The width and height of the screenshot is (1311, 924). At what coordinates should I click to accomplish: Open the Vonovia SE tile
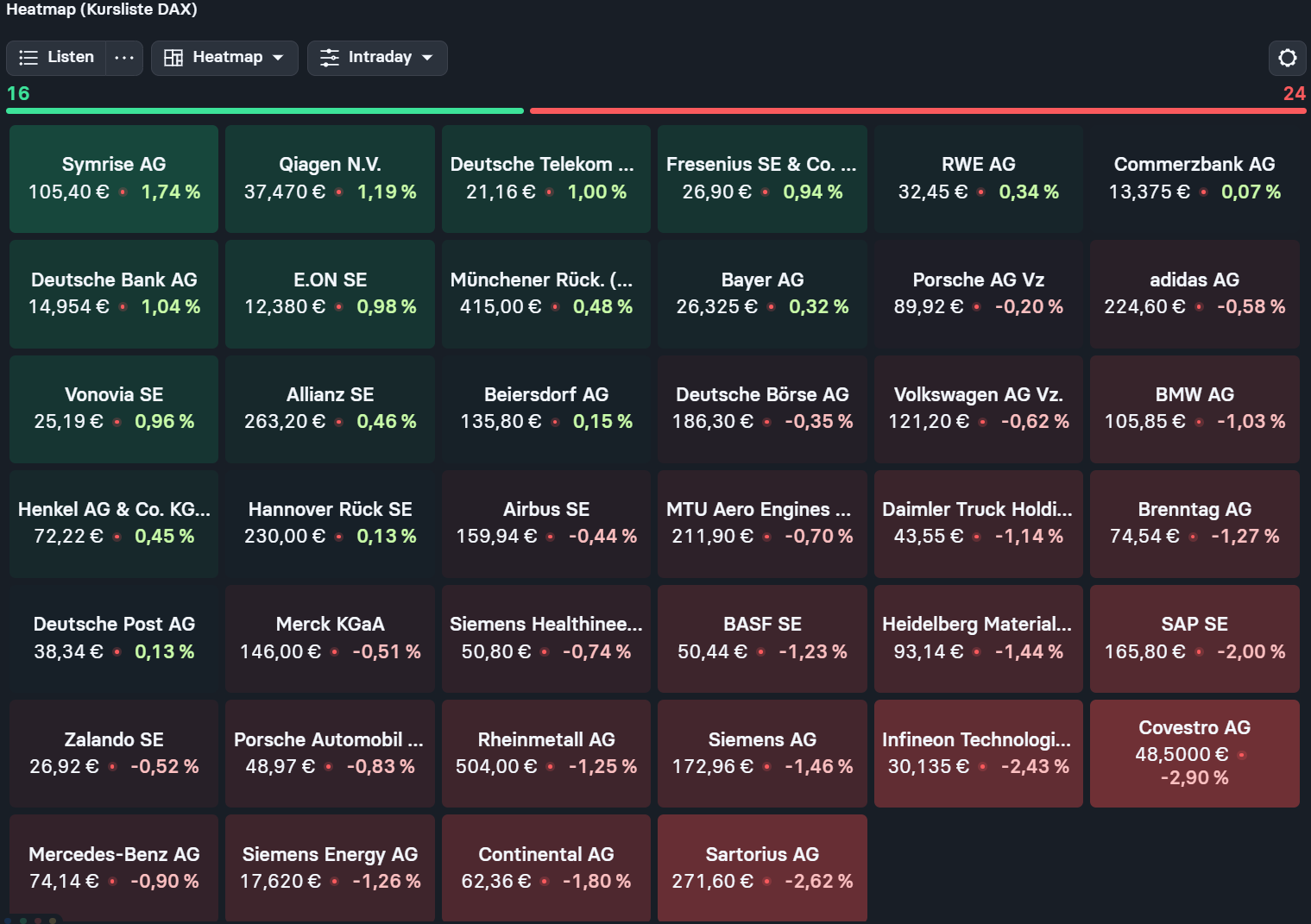(114, 409)
